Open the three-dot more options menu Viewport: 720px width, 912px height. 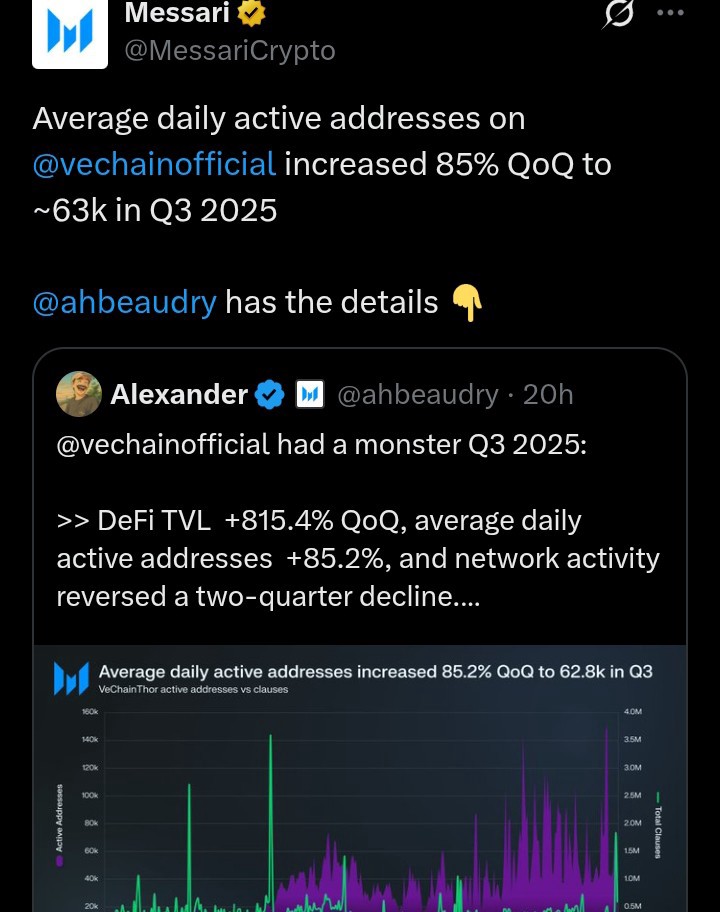point(670,12)
